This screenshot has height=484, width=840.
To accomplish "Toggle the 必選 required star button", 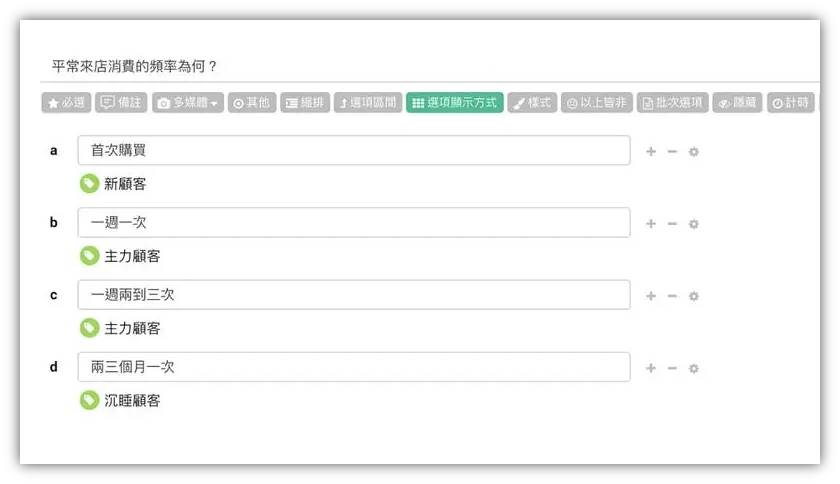I will coord(66,102).
